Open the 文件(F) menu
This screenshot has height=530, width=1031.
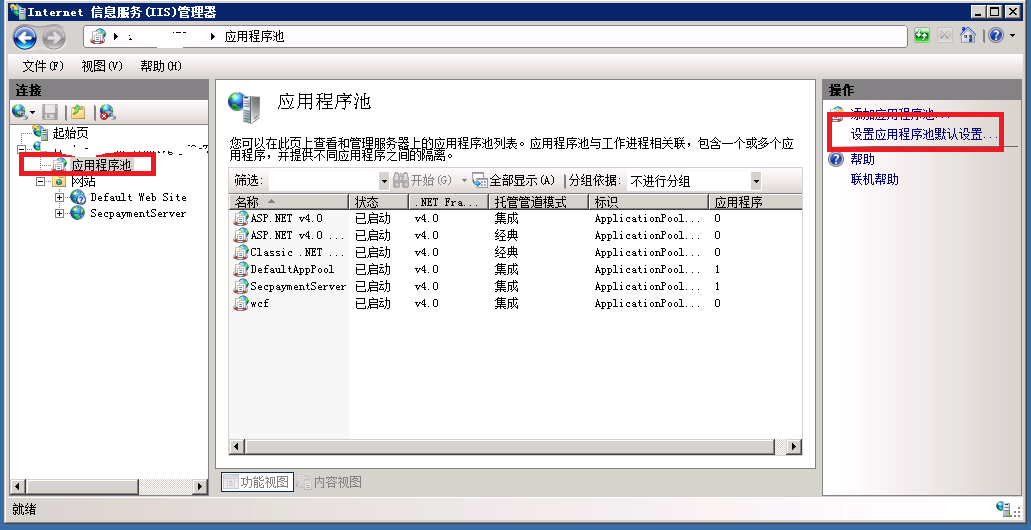point(43,66)
